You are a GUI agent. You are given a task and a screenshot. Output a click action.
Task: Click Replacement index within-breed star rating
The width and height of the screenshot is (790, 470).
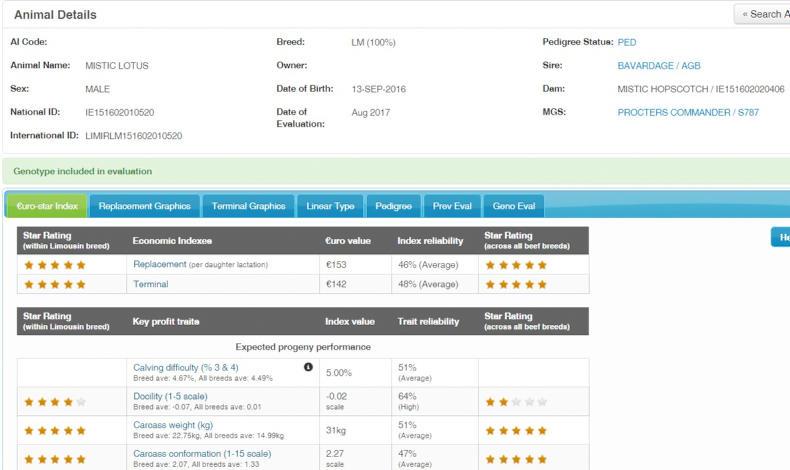click(x=55, y=265)
